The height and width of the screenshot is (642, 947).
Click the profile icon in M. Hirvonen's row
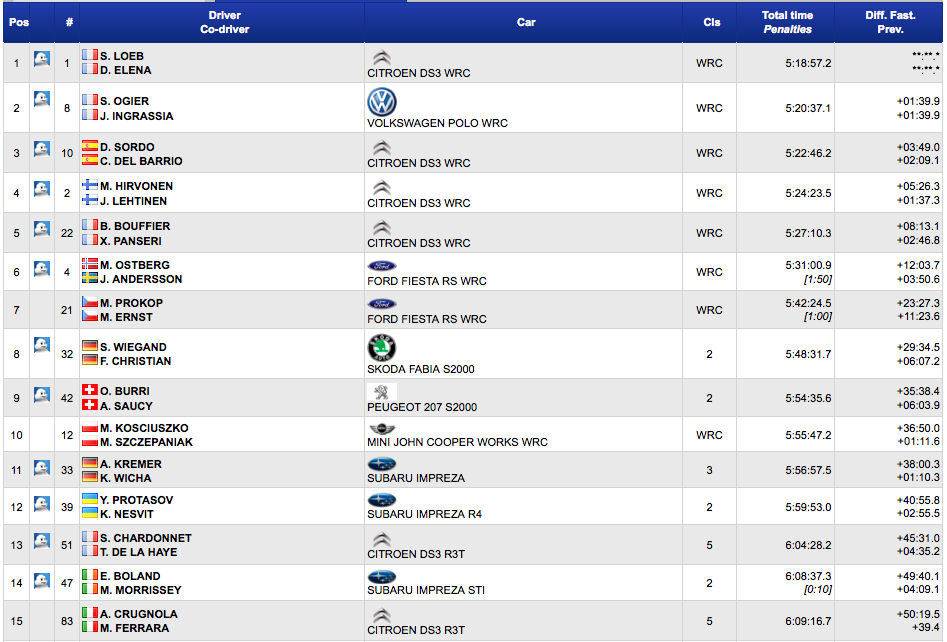tap(42, 188)
